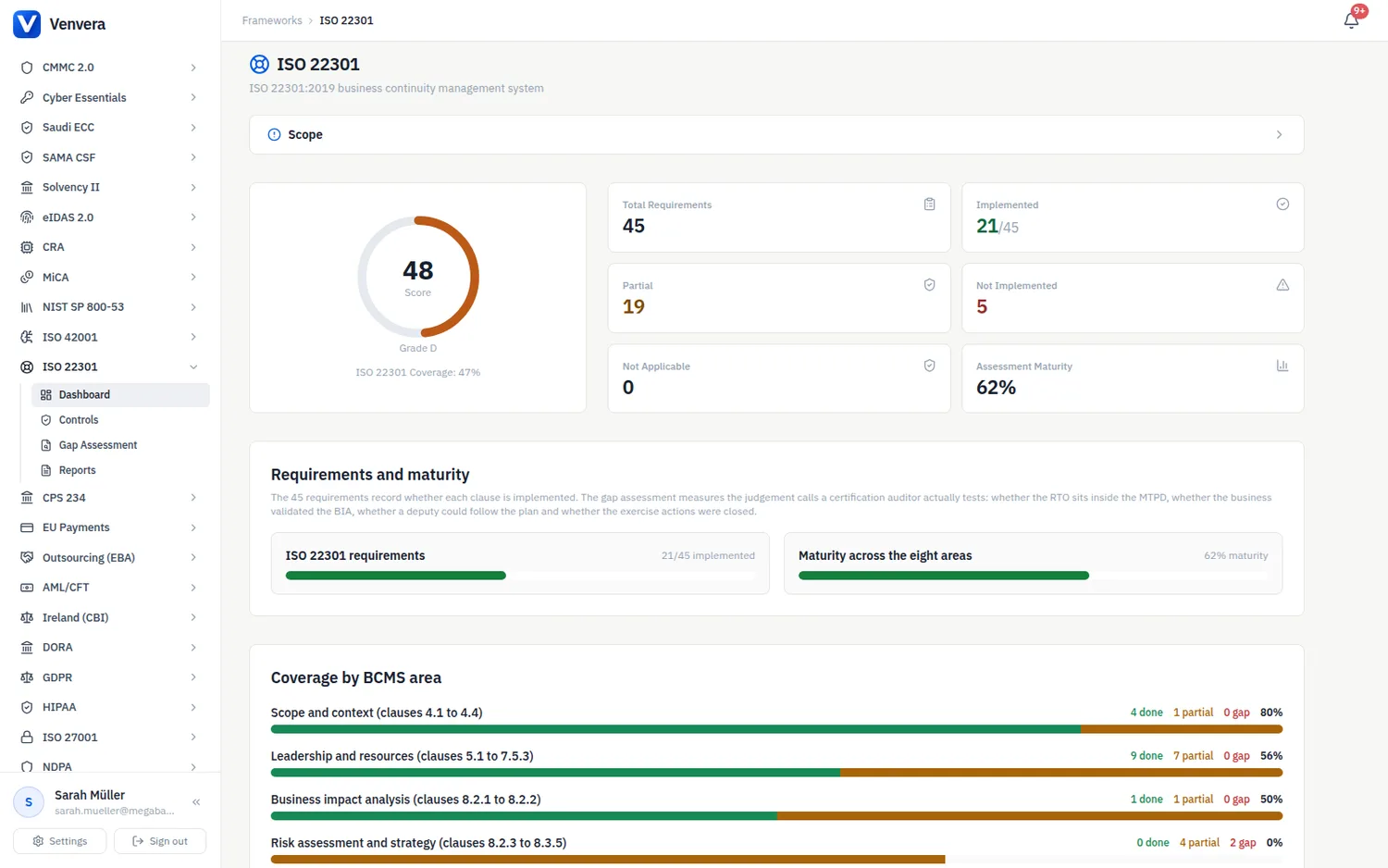This screenshot has width=1388, height=868.
Task: Expand the HIPAA sidebar section
Action: (x=193, y=707)
